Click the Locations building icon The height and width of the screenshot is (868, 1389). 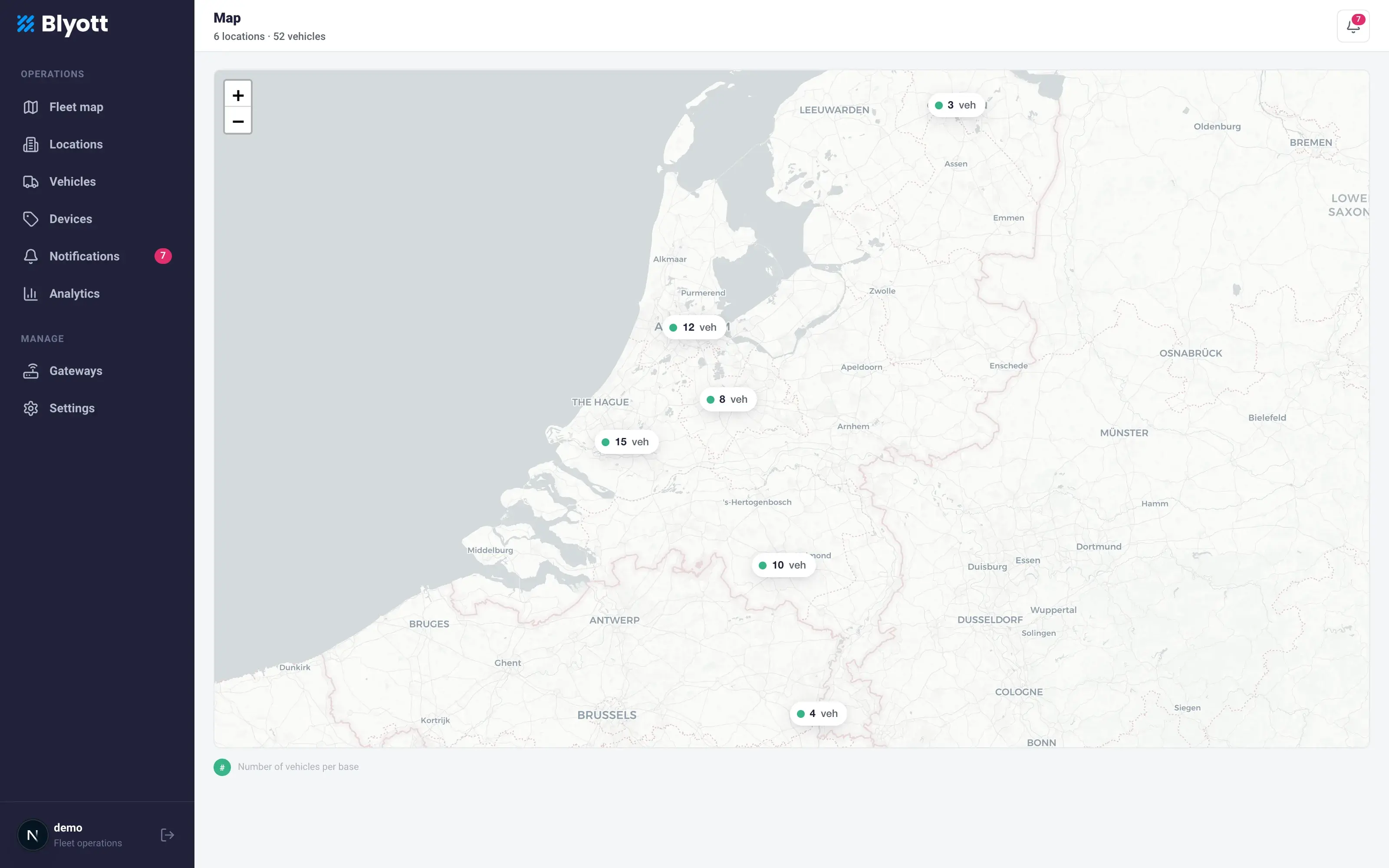point(30,145)
